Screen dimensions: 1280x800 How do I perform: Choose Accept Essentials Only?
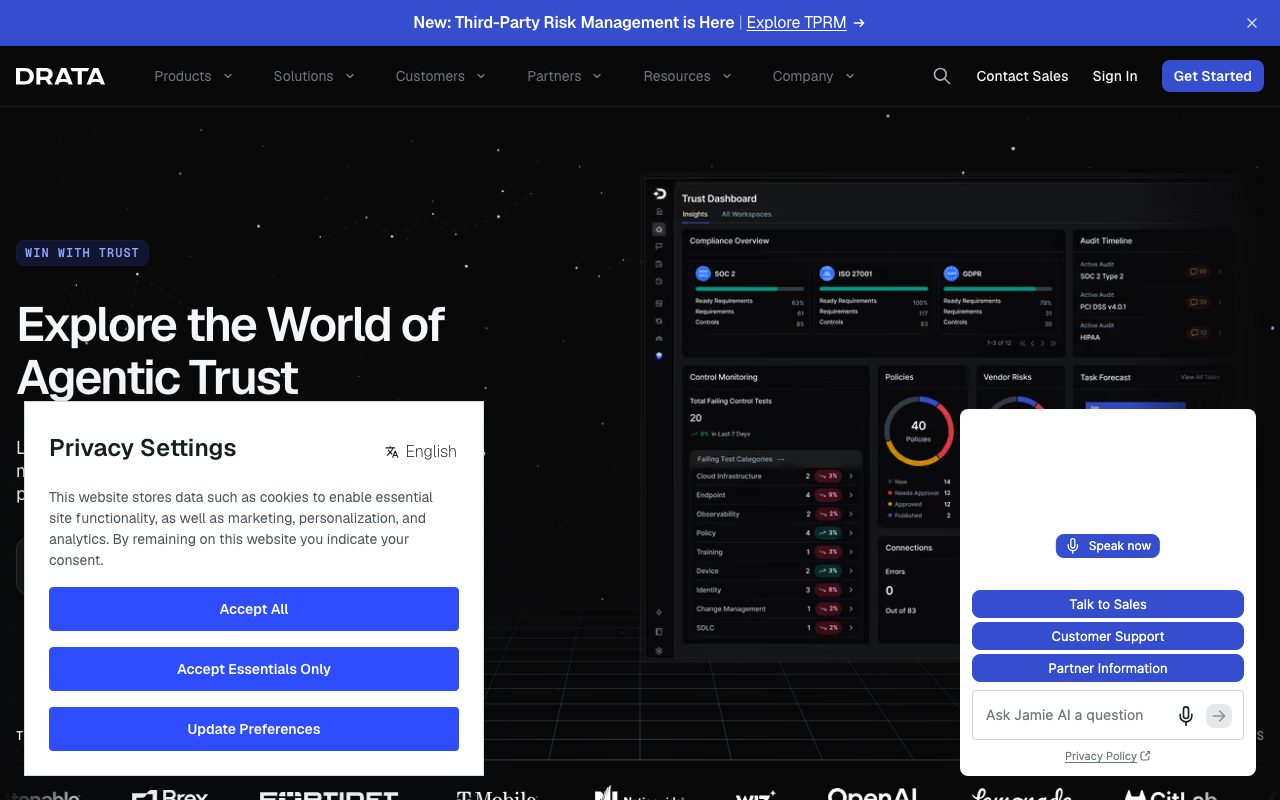click(x=254, y=669)
